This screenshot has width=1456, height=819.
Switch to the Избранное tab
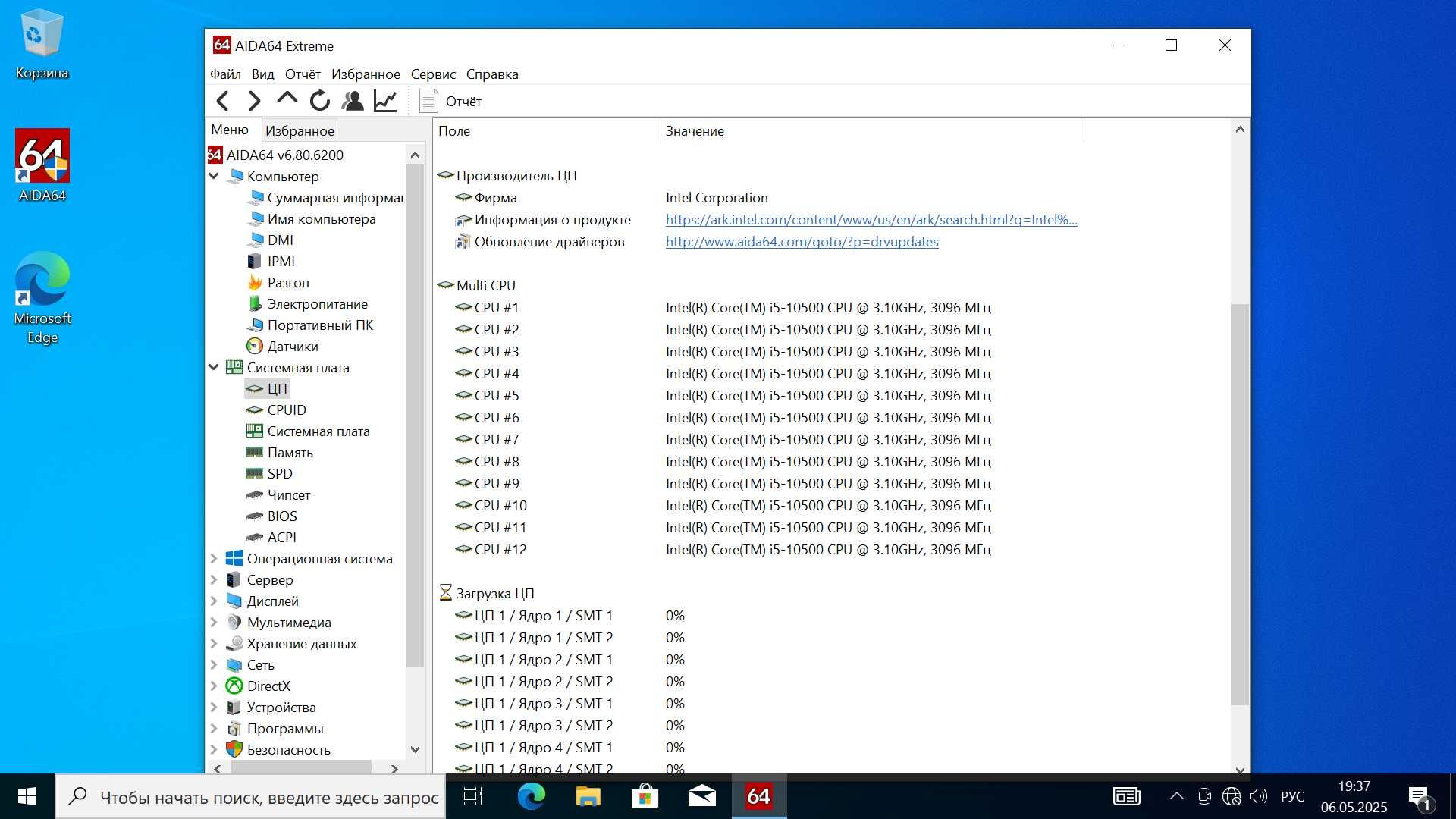(x=300, y=130)
